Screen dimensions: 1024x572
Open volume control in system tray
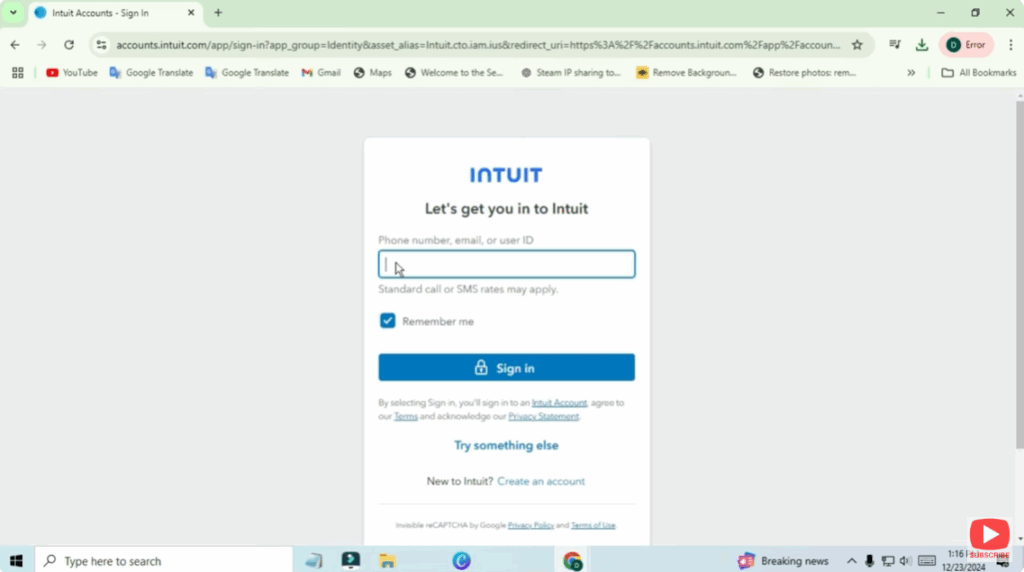tap(905, 561)
